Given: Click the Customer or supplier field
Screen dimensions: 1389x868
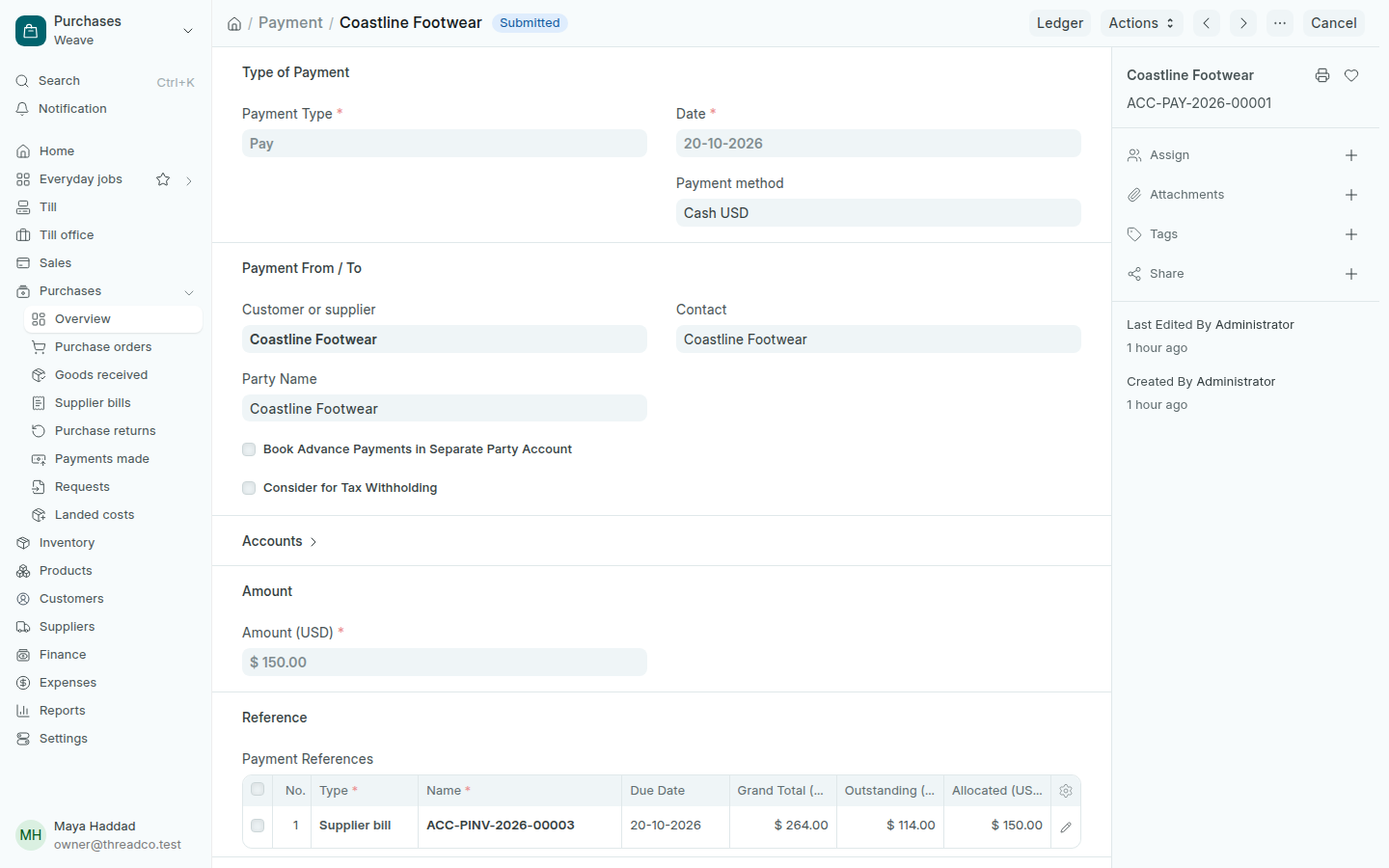Looking at the screenshot, I should [445, 339].
